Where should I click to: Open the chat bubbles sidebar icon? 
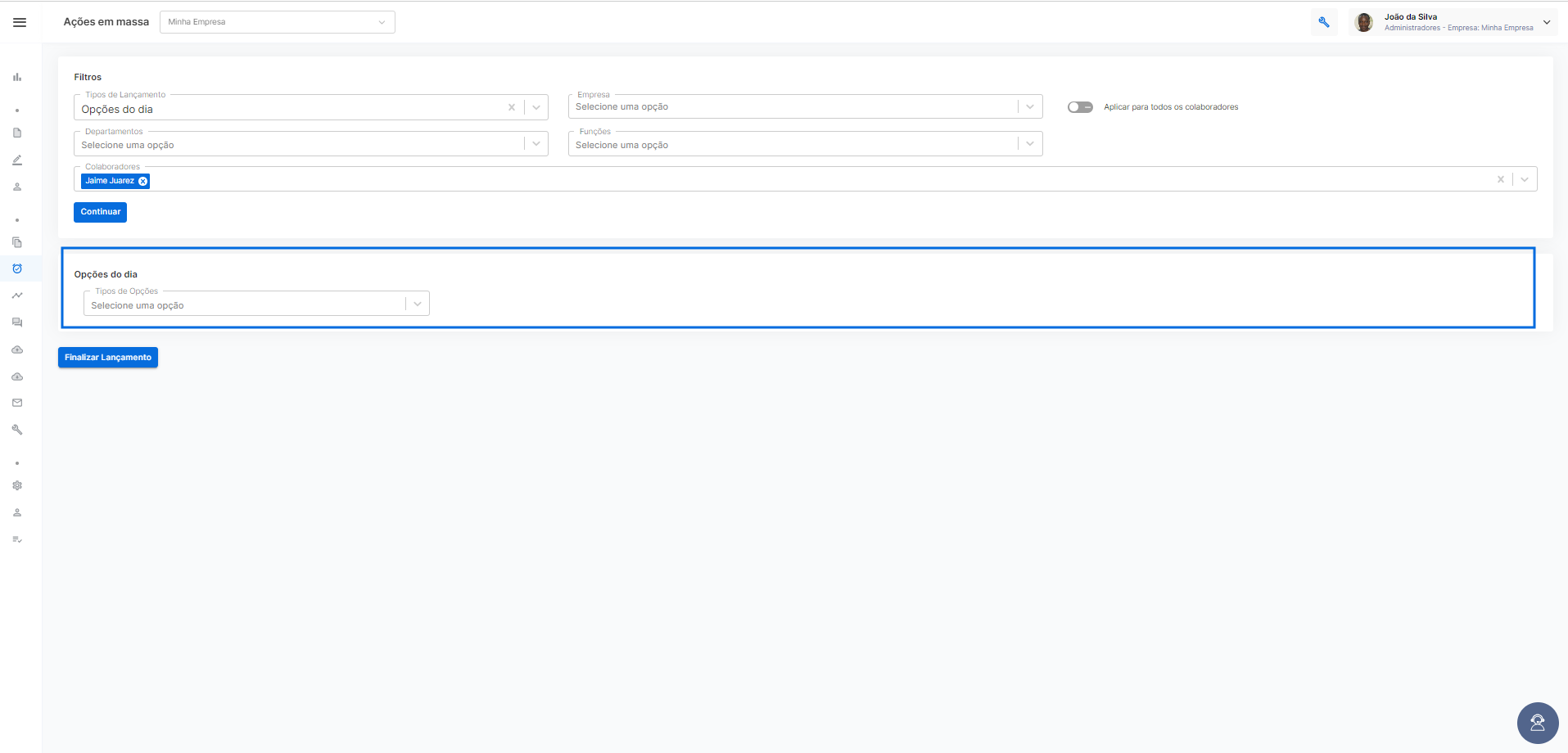point(17,322)
